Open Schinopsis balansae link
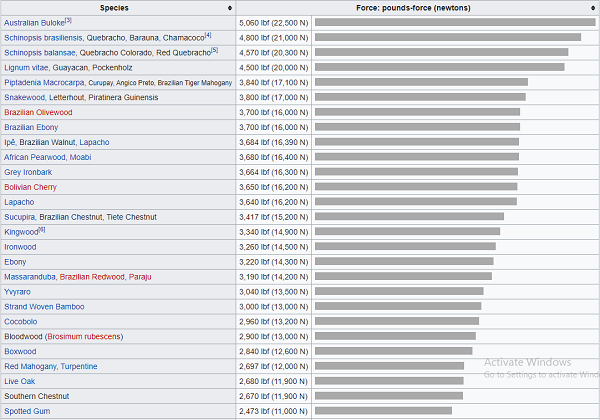The height and width of the screenshot is (420, 600). tap(40, 53)
